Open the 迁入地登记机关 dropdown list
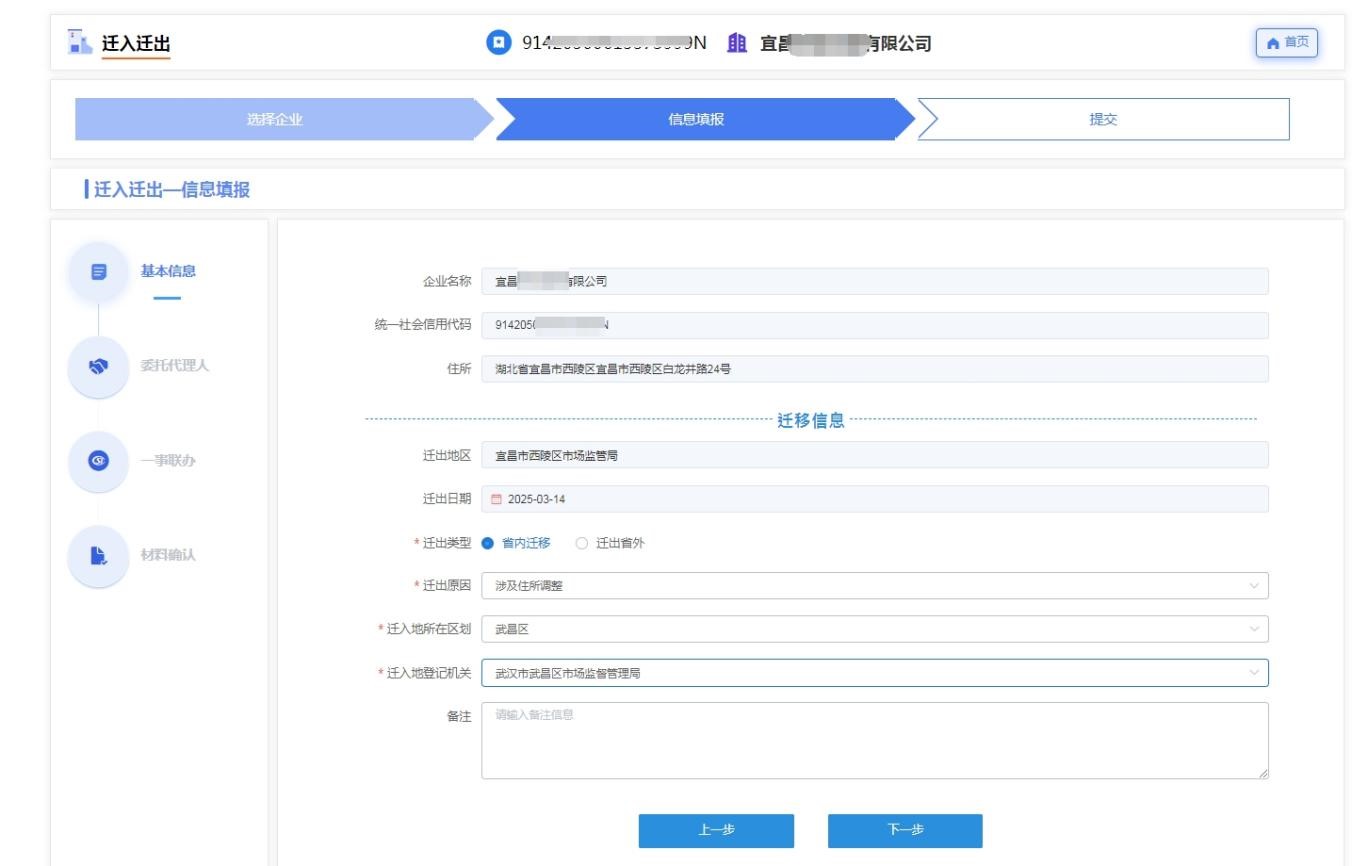Image resolution: width=1368 pixels, height=866 pixels. click(874, 673)
